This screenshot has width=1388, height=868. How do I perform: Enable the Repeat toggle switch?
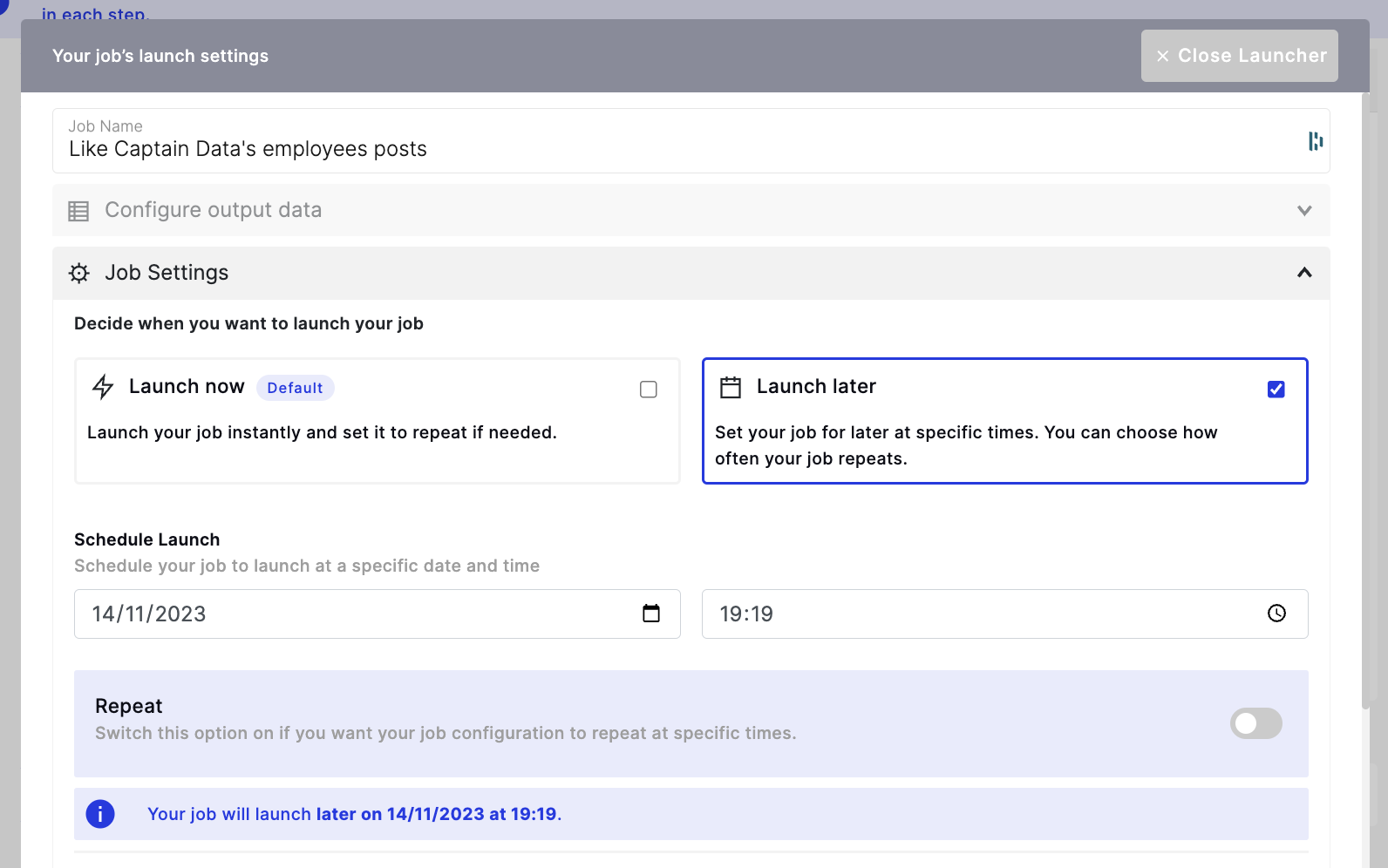[1256, 723]
